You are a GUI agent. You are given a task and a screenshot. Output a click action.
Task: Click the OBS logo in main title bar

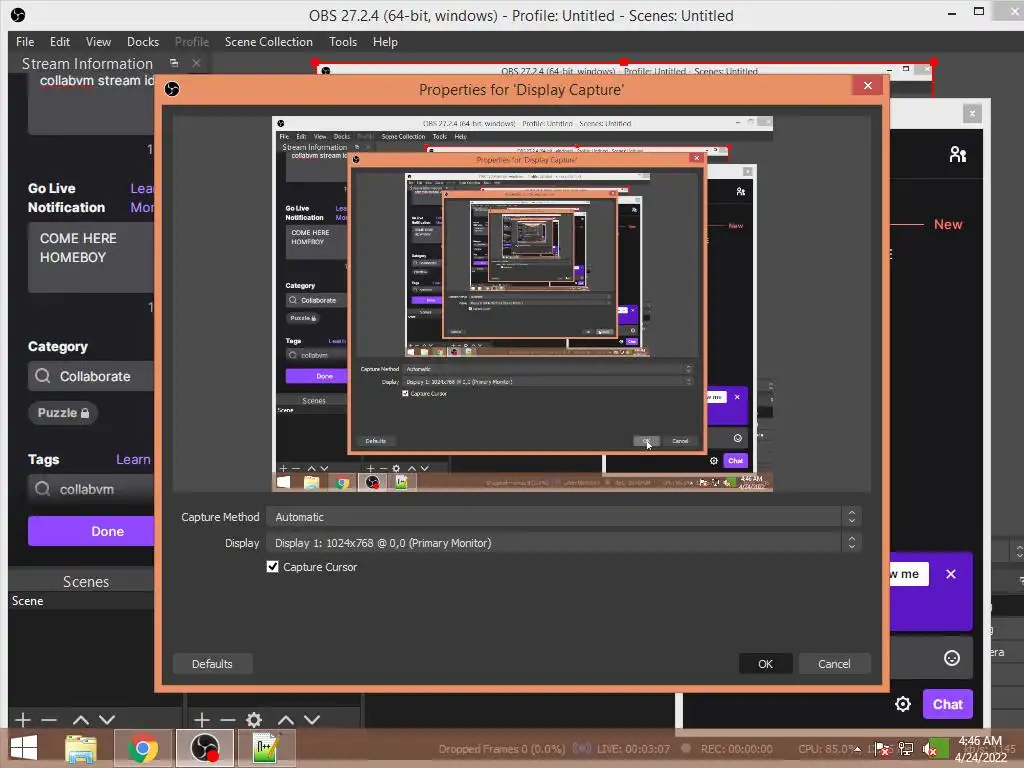point(18,14)
